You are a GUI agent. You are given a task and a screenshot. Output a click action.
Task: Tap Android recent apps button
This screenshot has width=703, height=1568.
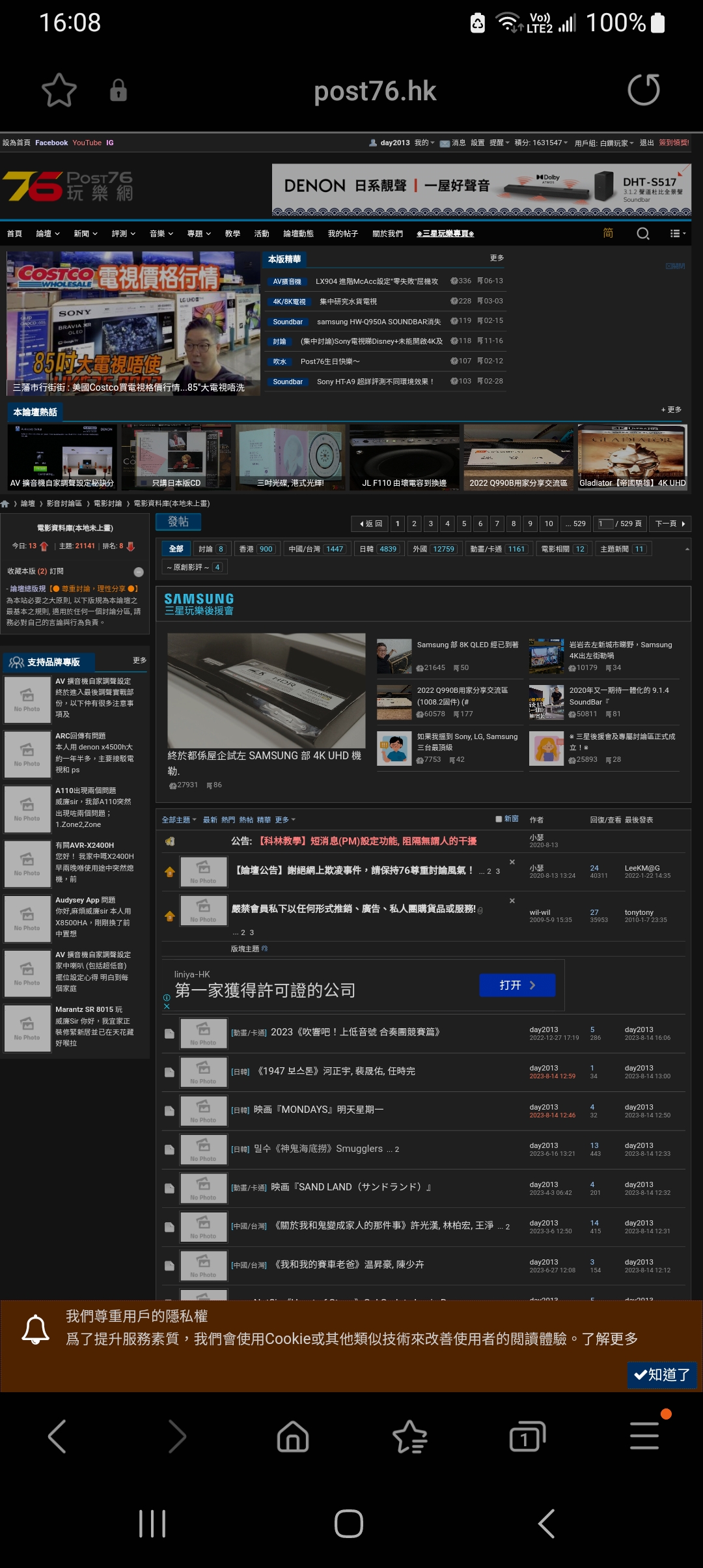(x=152, y=1524)
